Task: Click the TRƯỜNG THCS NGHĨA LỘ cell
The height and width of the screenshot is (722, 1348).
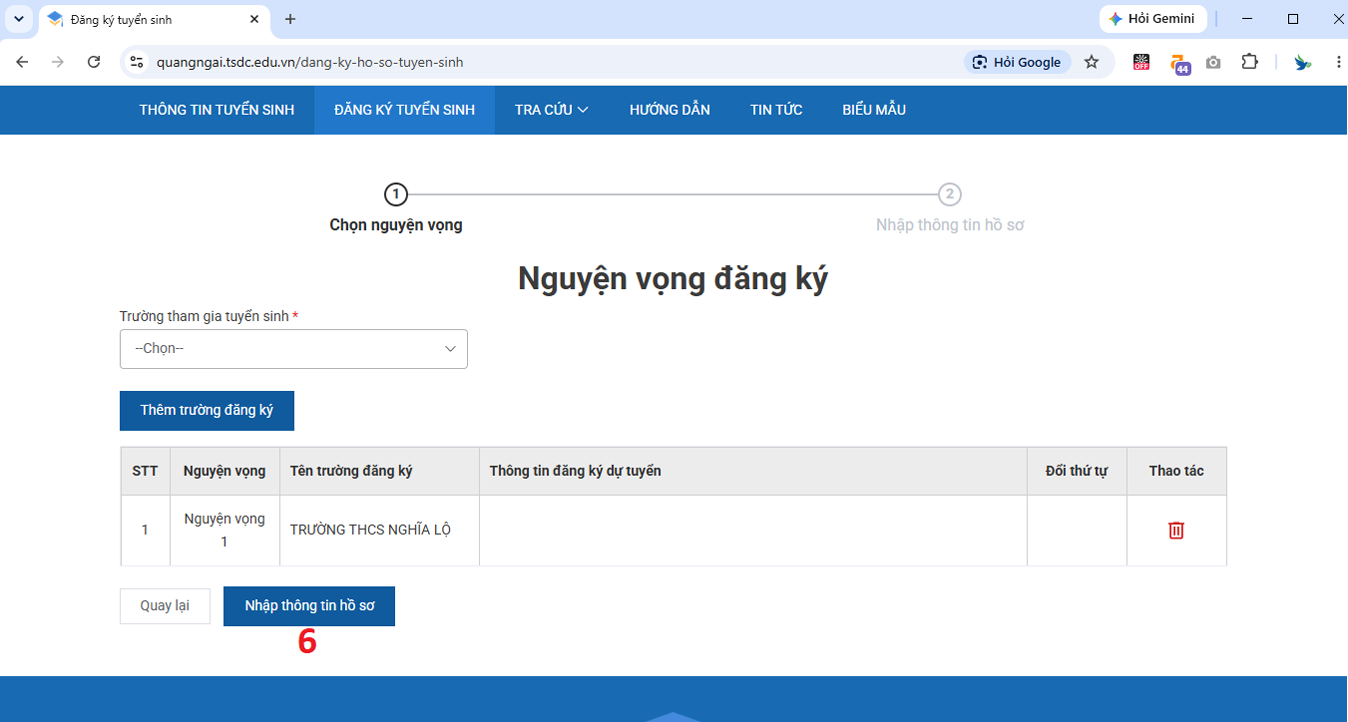Action: tap(379, 530)
